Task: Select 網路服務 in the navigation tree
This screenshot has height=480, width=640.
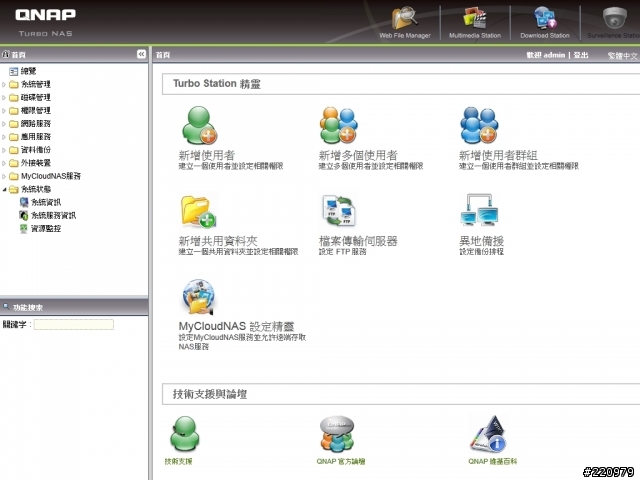Action: tap(36, 124)
